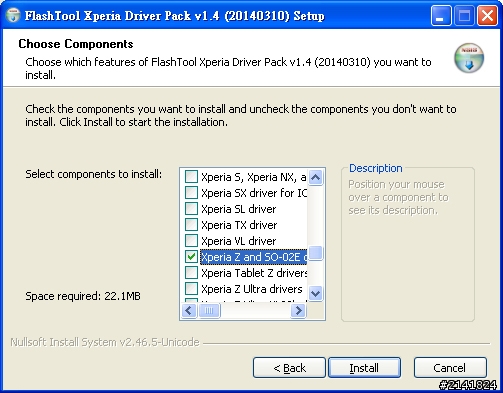Go to the previous step with Back
The width and height of the screenshot is (503, 393).
coord(289,368)
